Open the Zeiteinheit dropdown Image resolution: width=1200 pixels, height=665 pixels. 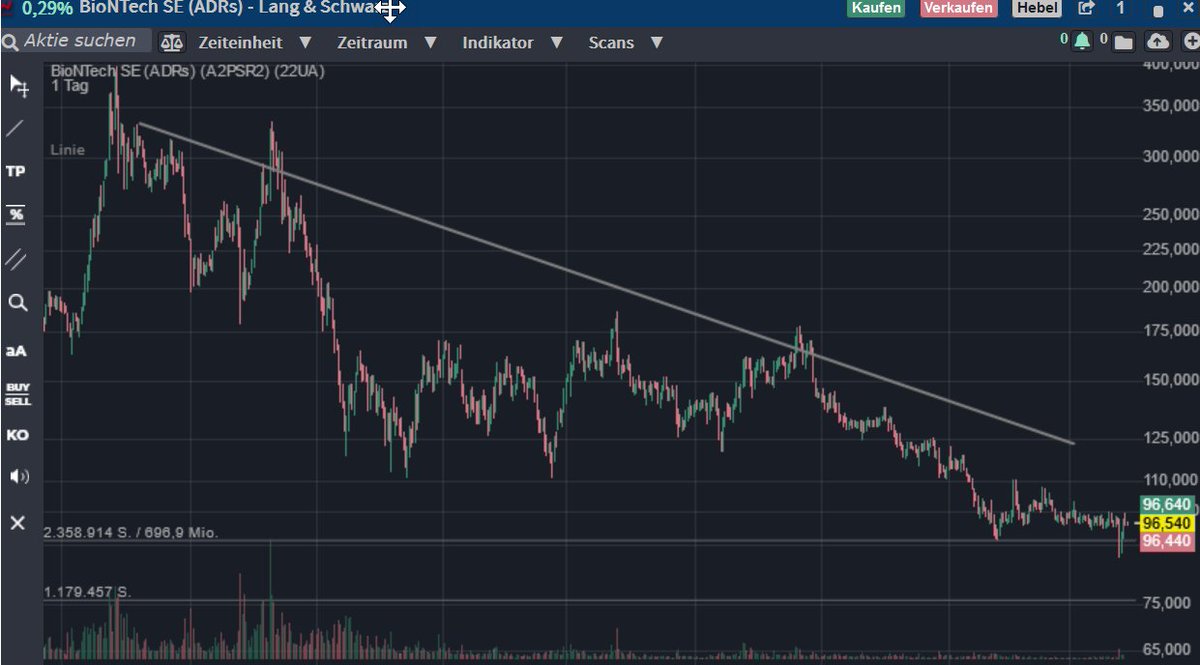tap(255, 43)
